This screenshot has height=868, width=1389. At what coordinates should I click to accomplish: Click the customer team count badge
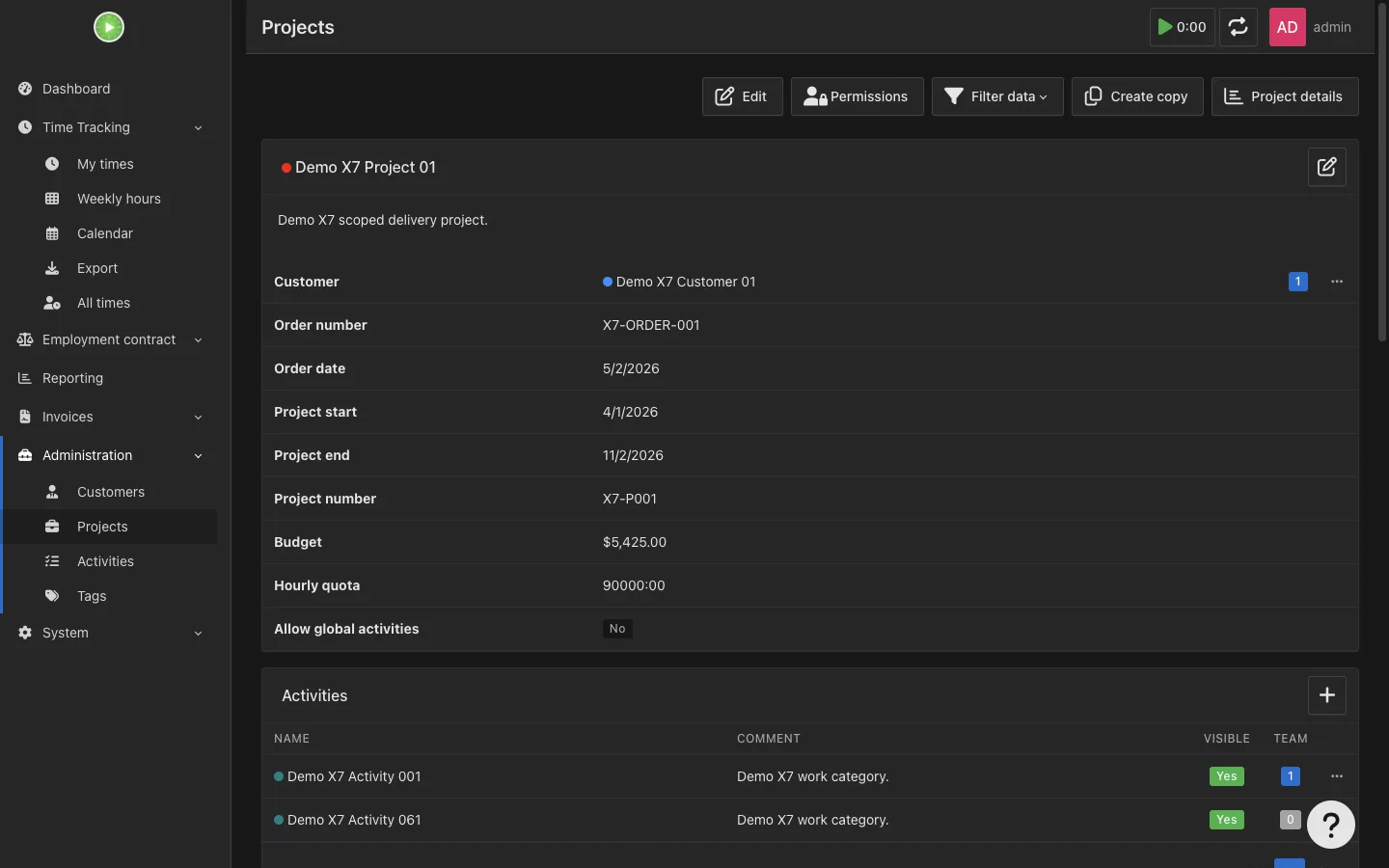[x=1298, y=282]
